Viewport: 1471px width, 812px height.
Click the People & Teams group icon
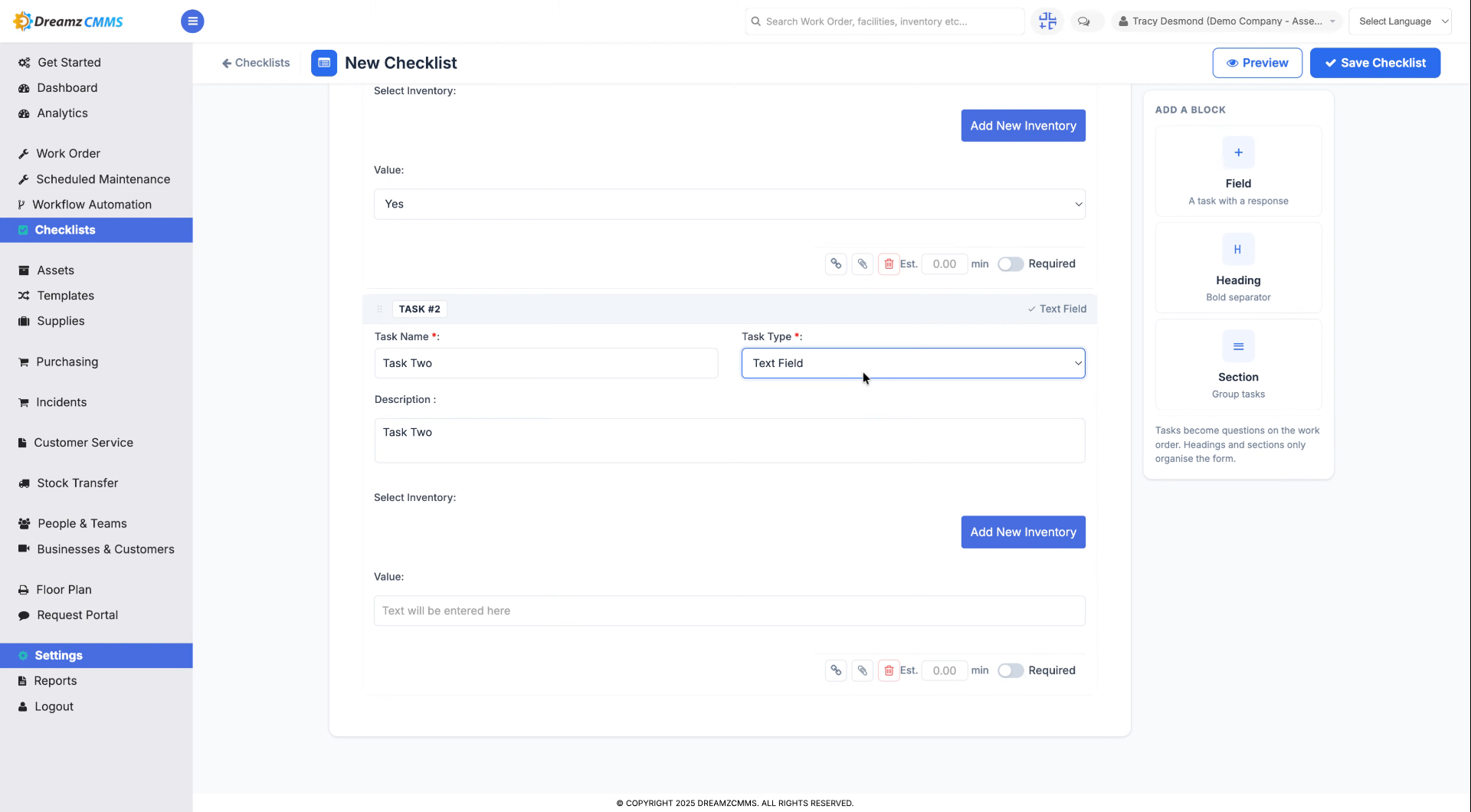coord(24,524)
